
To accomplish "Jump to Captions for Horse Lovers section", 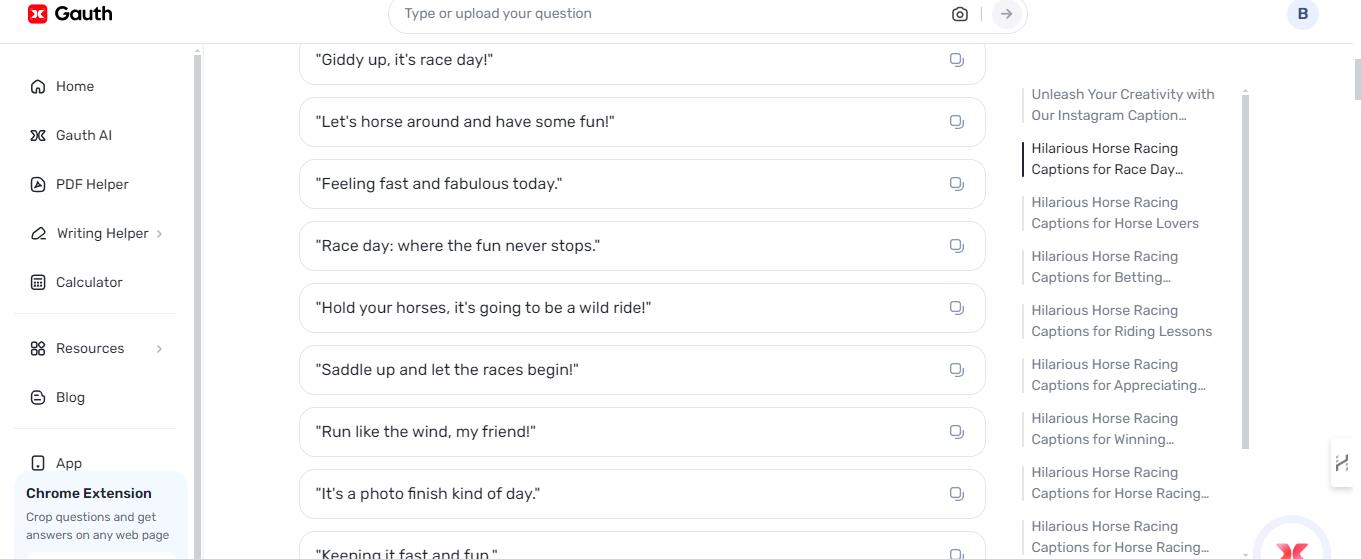I will tap(1114, 213).
